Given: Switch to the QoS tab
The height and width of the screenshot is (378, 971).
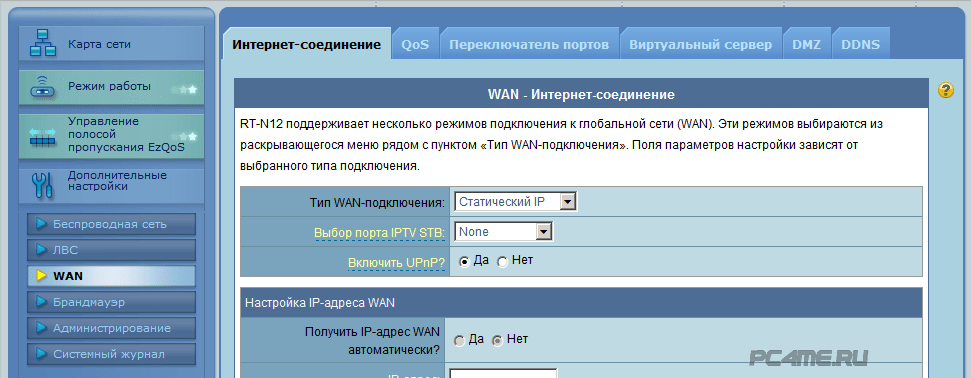Looking at the screenshot, I should pos(415,45).
